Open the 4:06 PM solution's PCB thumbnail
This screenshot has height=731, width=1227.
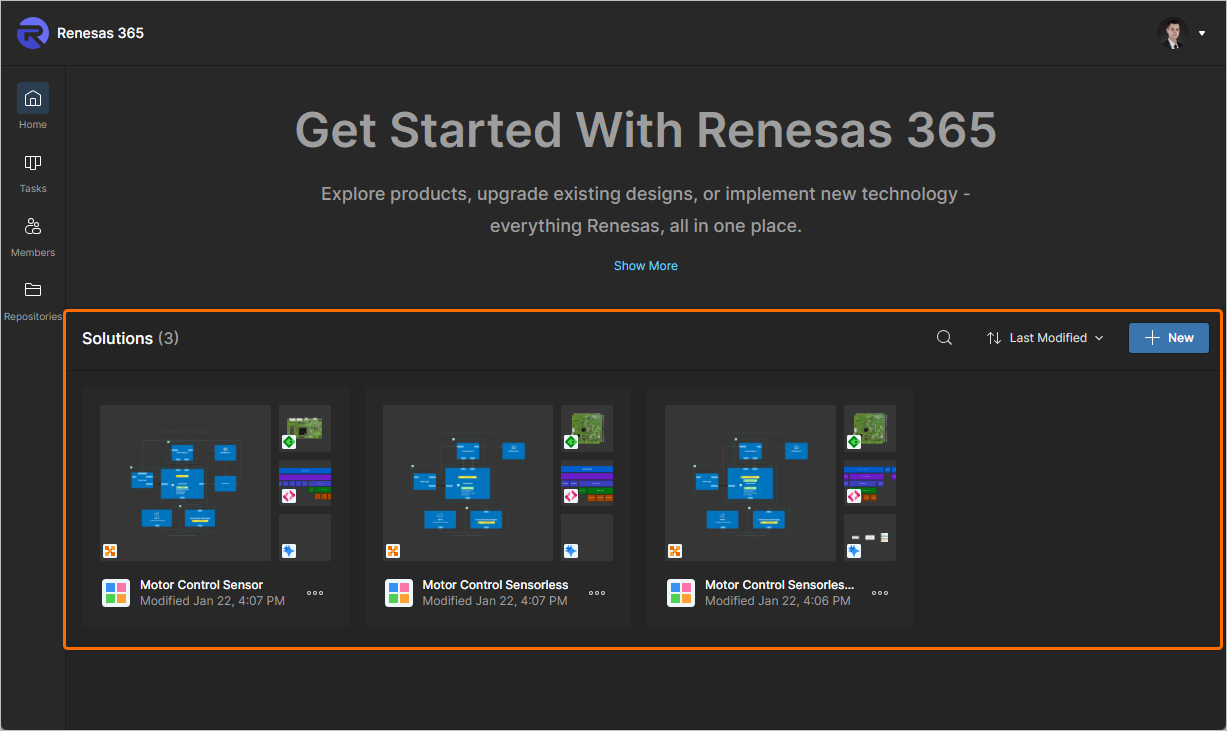(870, 428)
